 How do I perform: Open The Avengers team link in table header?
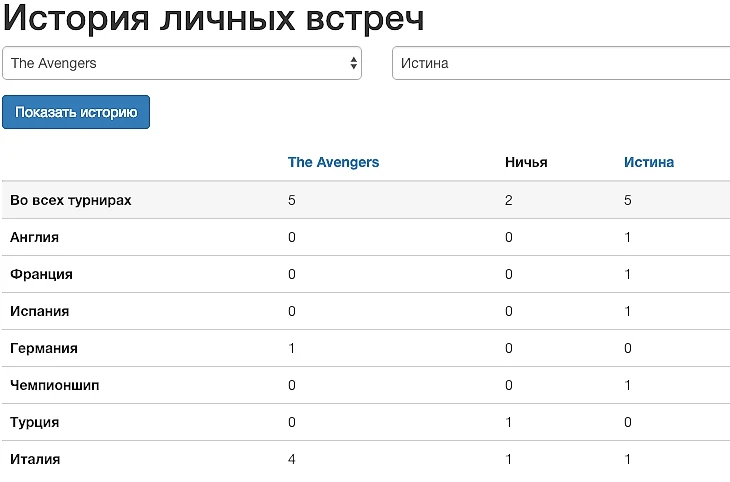pyautogui.click(x=333, y=162)
